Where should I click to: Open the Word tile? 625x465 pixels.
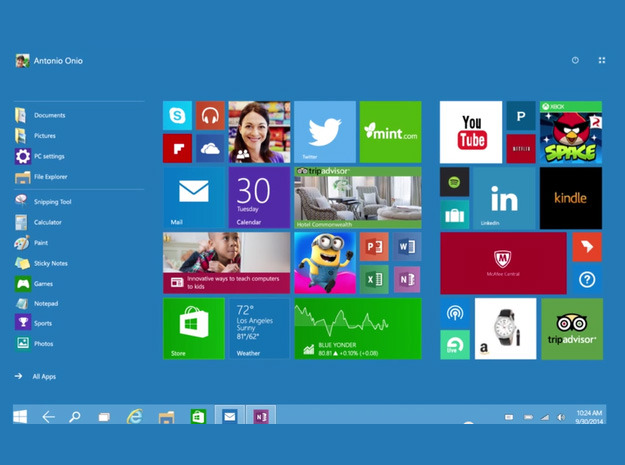407,247
